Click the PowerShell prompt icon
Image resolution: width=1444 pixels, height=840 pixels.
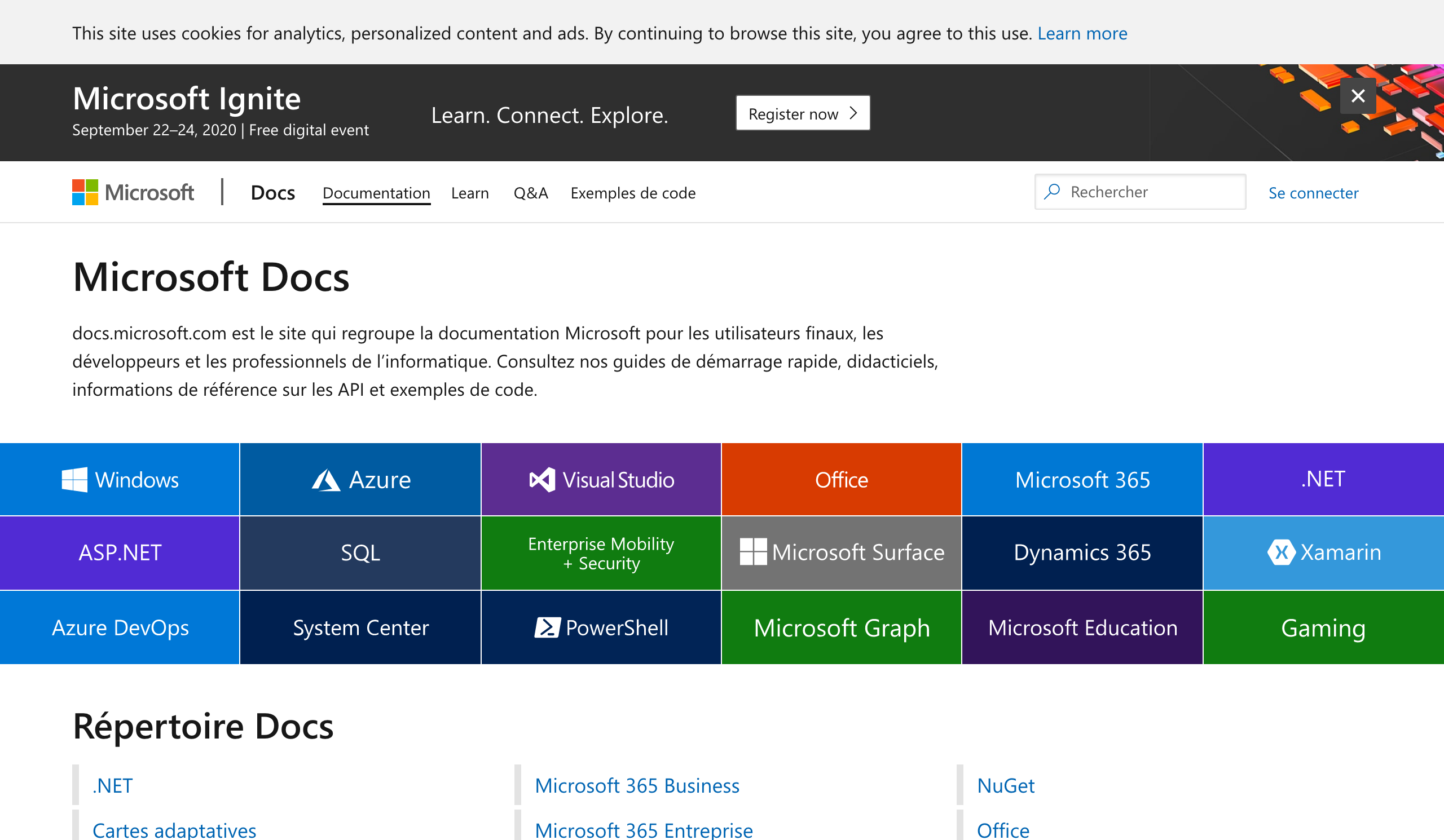click(547, 627)
